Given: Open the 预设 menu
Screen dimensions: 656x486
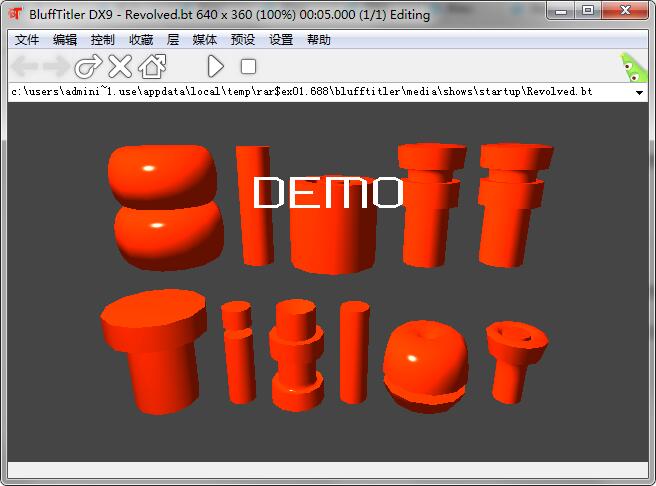Looking at the screenshot, I should tap(243, 40).
